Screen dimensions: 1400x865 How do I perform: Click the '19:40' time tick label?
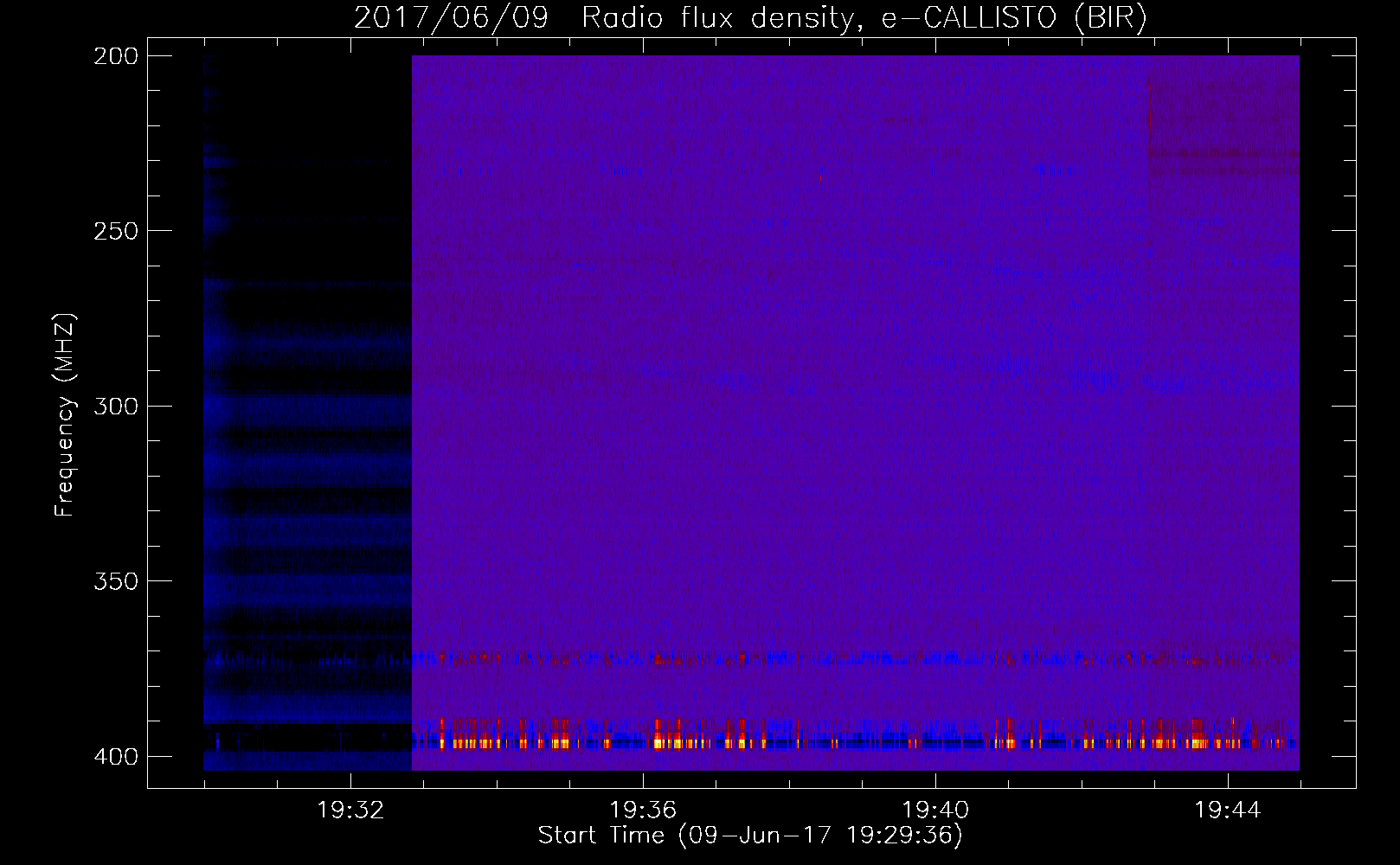tap(934, 811)
